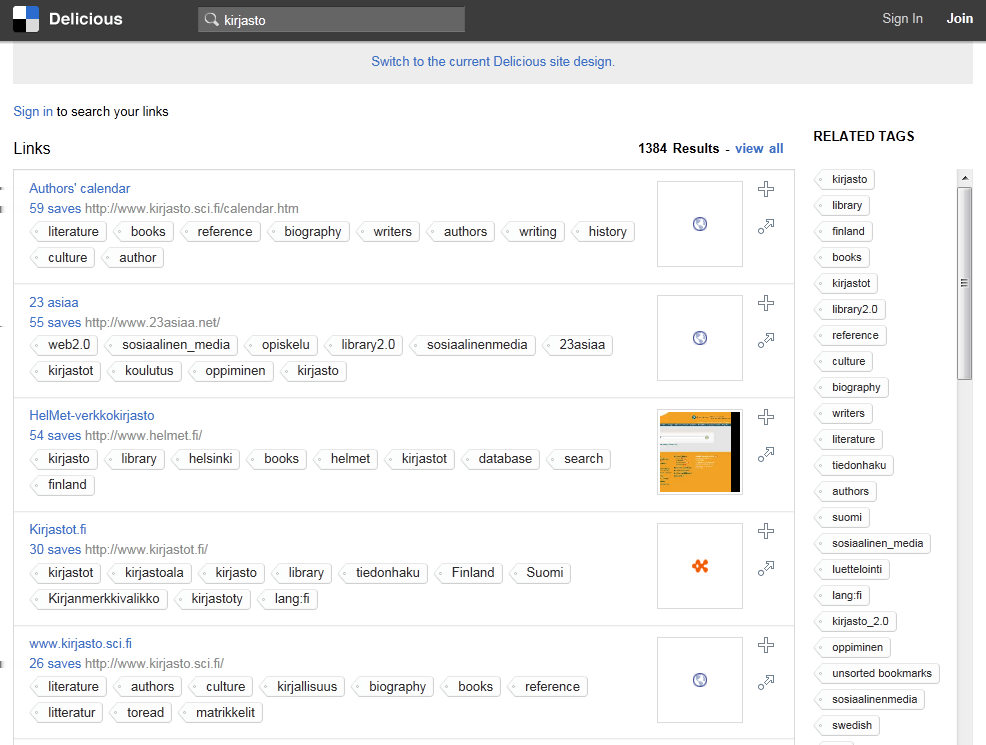The image size is (986, 745).
Task: Open the Authors' calendar thumbnail
Action: click(700, 224)
